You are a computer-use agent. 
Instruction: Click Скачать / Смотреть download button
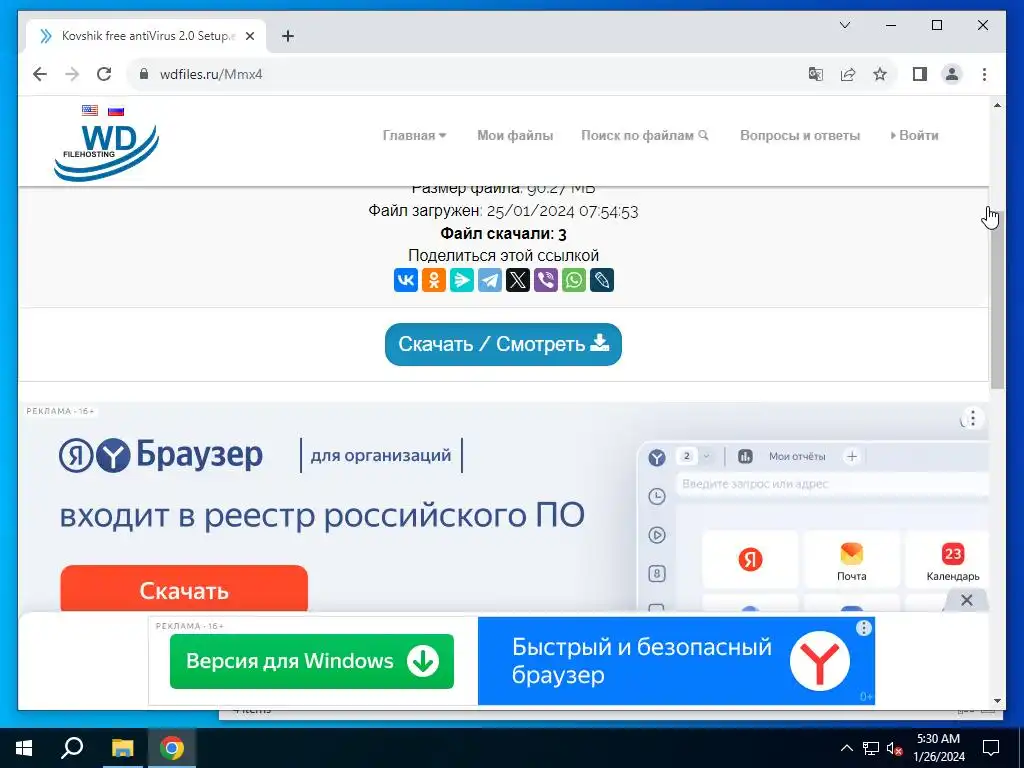point(503,344)
